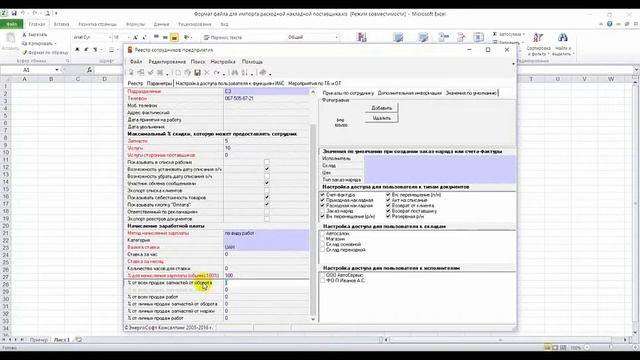The image size is (640, 360).
Task: Click the green Excel Файл button
Action: coord(11,24)
